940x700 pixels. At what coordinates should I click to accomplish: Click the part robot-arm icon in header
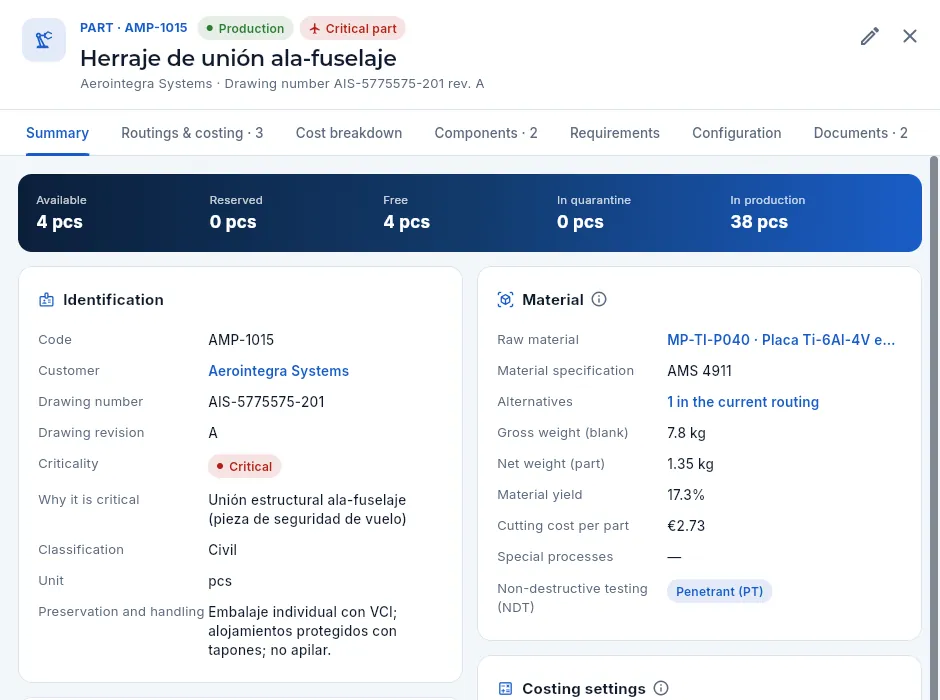44,40
